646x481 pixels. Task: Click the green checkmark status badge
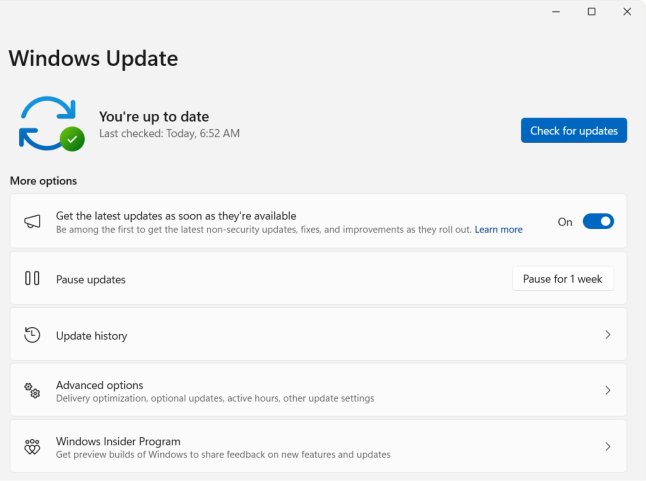click(72, 140)
